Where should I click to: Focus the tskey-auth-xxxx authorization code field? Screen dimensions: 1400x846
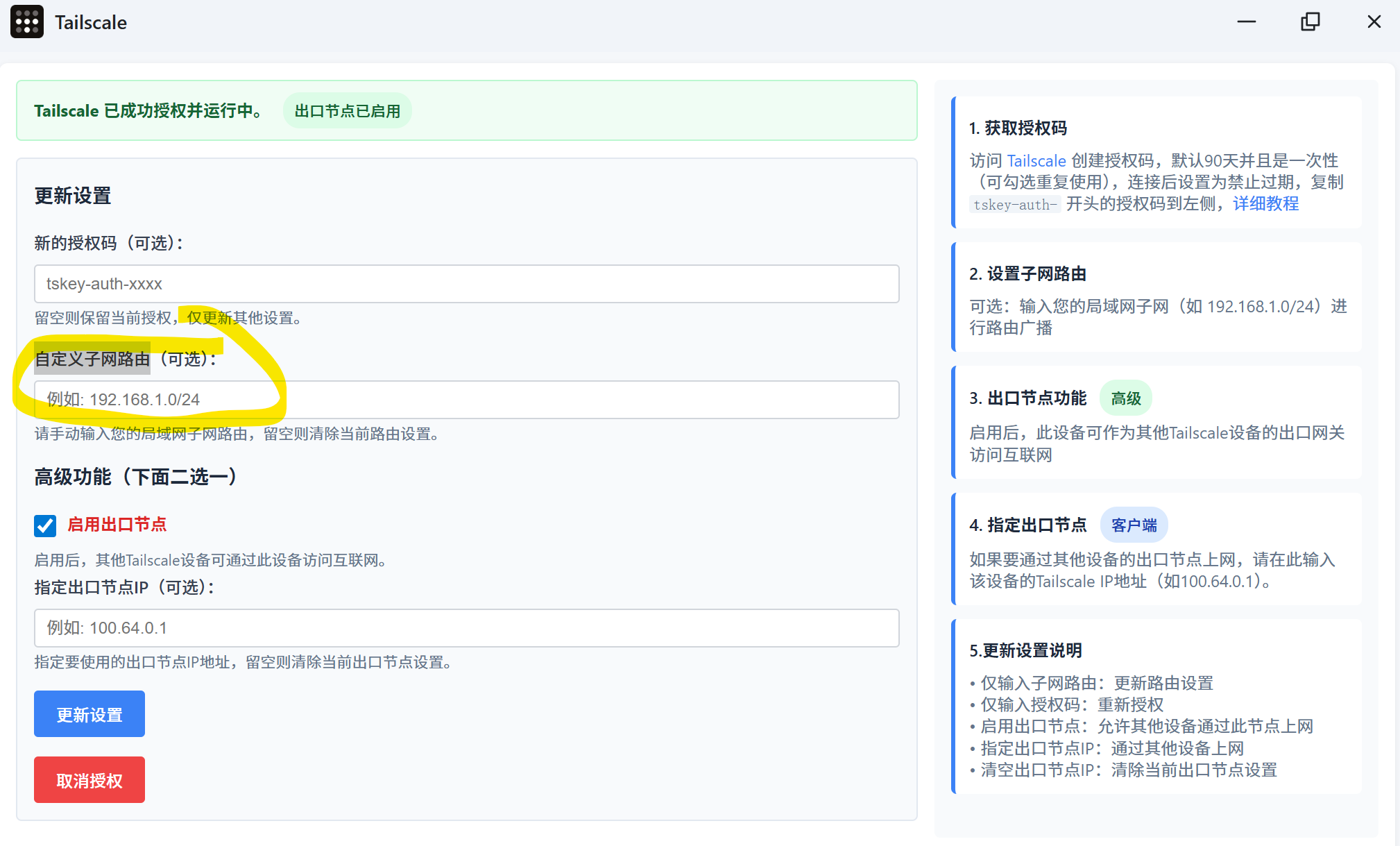466,284
